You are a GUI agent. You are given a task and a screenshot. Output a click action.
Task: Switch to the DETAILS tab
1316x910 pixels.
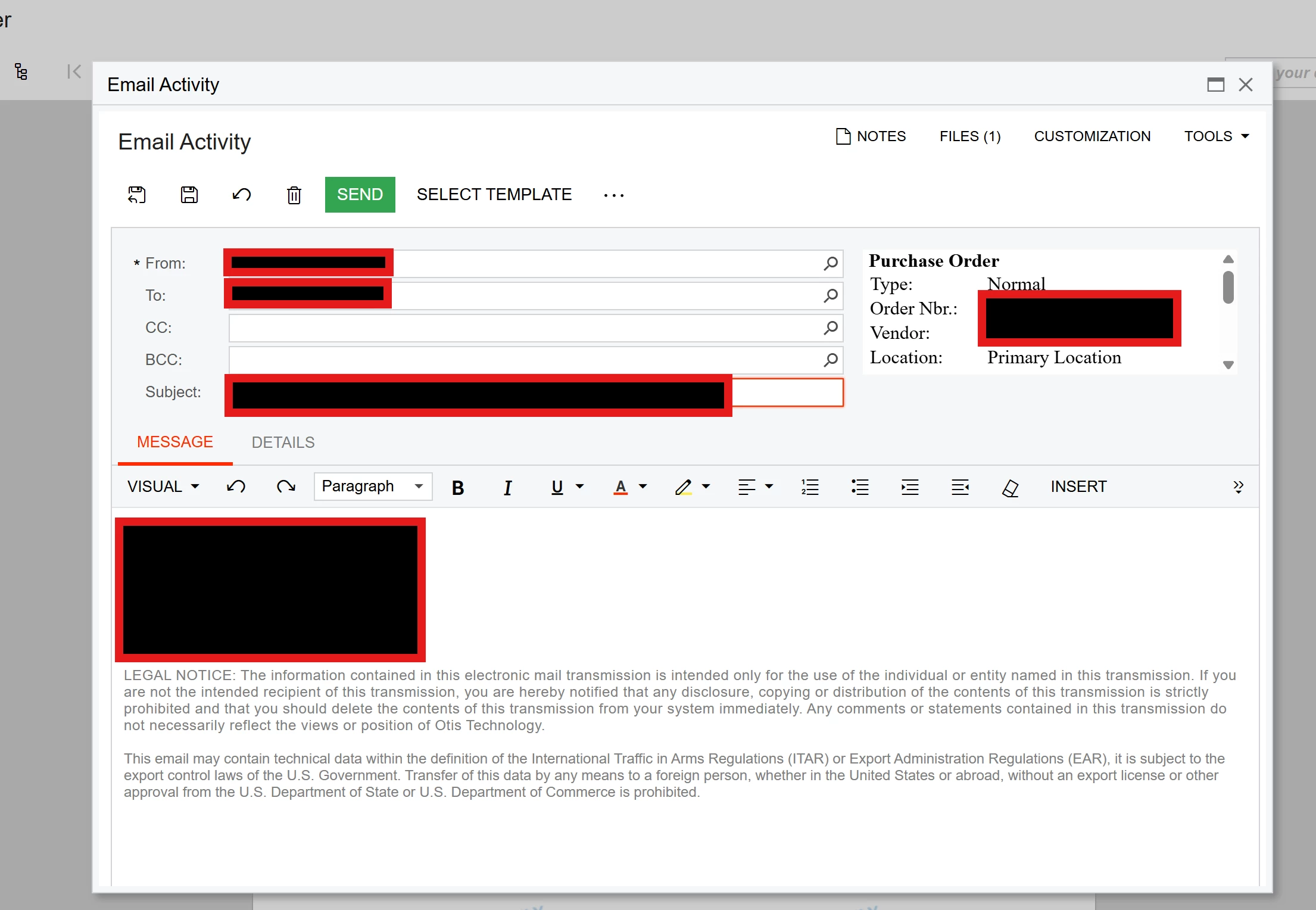click(x=283, y=442)
